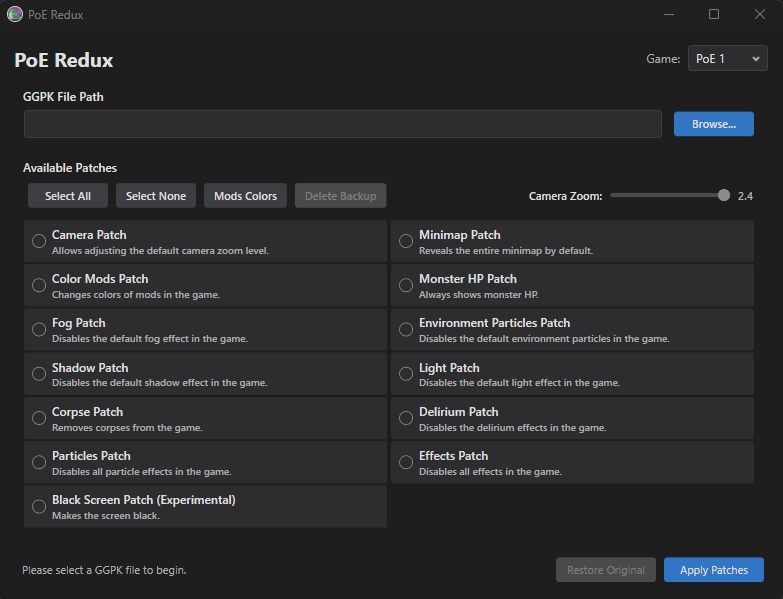This screenshot has height=599, width=783.
Task: Click the Camera Zoom value 2.4
Action: pyautogui.click(x=745, y=196)
